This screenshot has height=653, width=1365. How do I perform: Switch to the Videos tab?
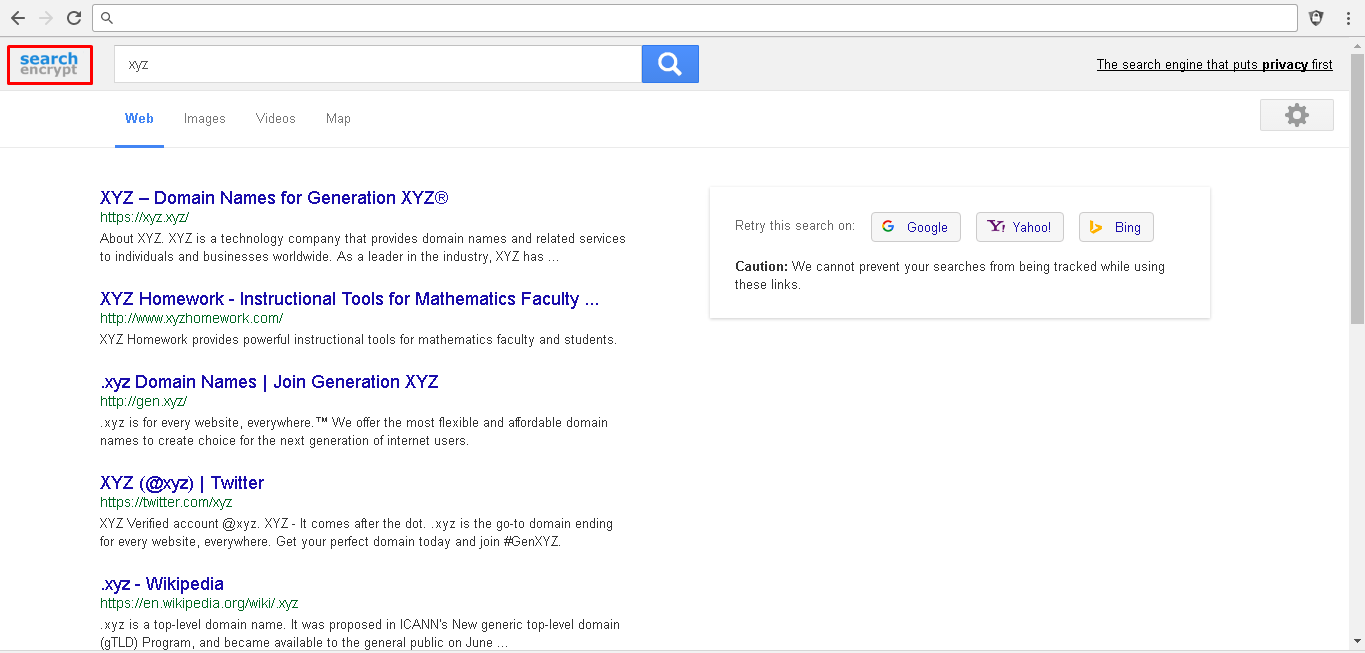click(276, 118)
